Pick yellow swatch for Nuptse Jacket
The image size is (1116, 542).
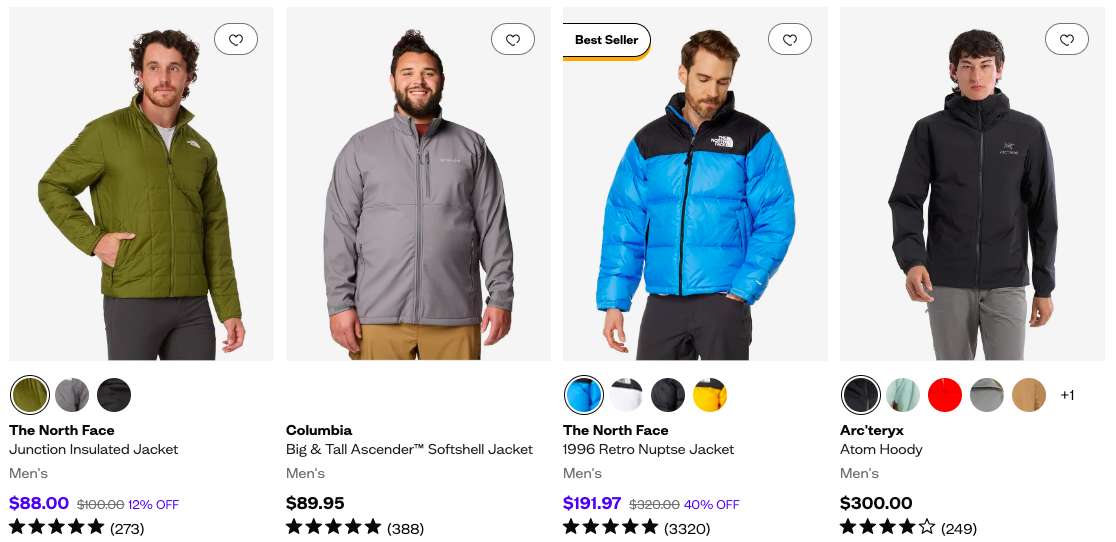tap(710, 395)
